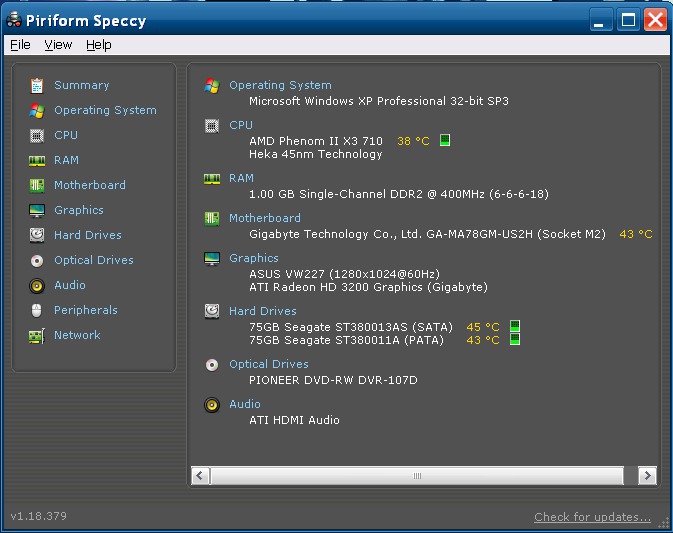
Task: Click the horizontal scrollbar right arrow
Action: pyautogui.click(x=647, y=475)
